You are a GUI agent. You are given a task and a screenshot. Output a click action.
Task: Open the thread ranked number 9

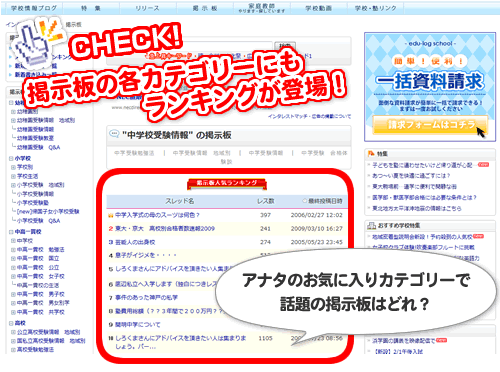coord(138,324)
